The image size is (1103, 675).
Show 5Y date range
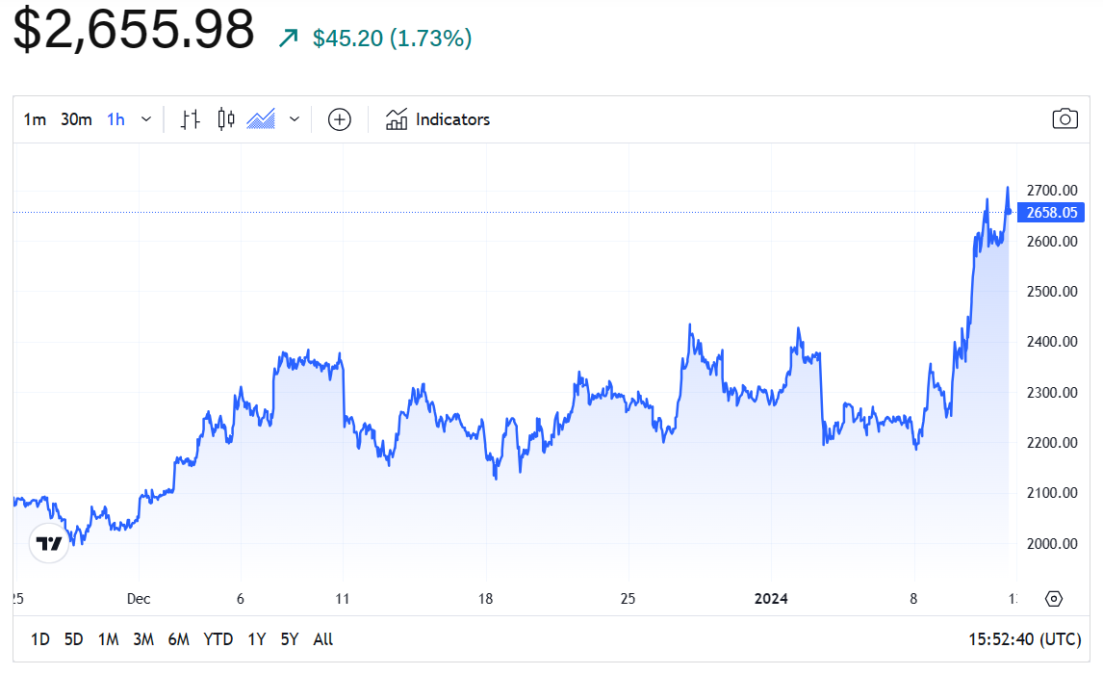click(289, 639)
